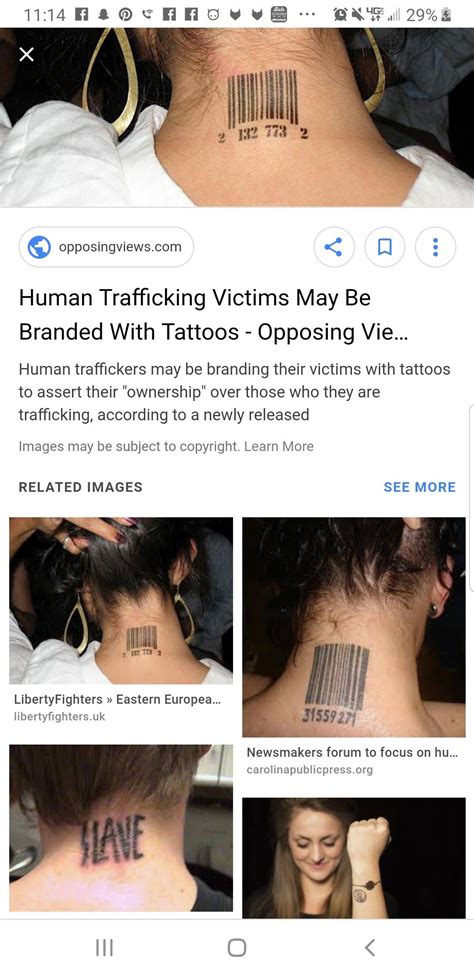Screen dimensions: 474x974
Task: Open the Human Trafficking Victims article title
Action: [214, 315]
